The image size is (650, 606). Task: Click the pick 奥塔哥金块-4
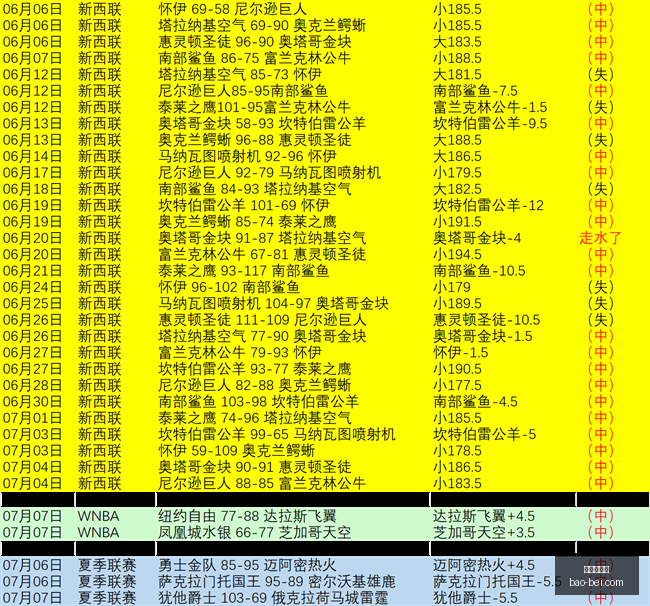477,238
